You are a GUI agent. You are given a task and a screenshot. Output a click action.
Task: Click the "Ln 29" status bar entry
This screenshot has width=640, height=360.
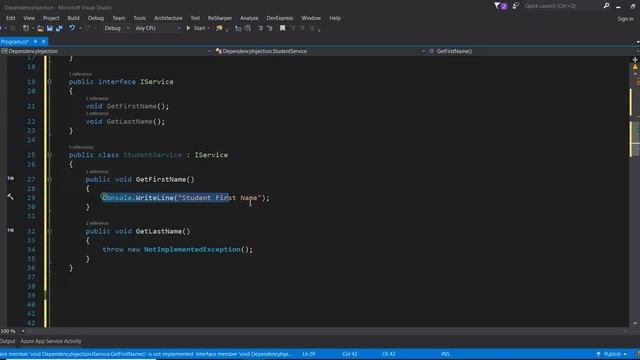coord(309,354)
